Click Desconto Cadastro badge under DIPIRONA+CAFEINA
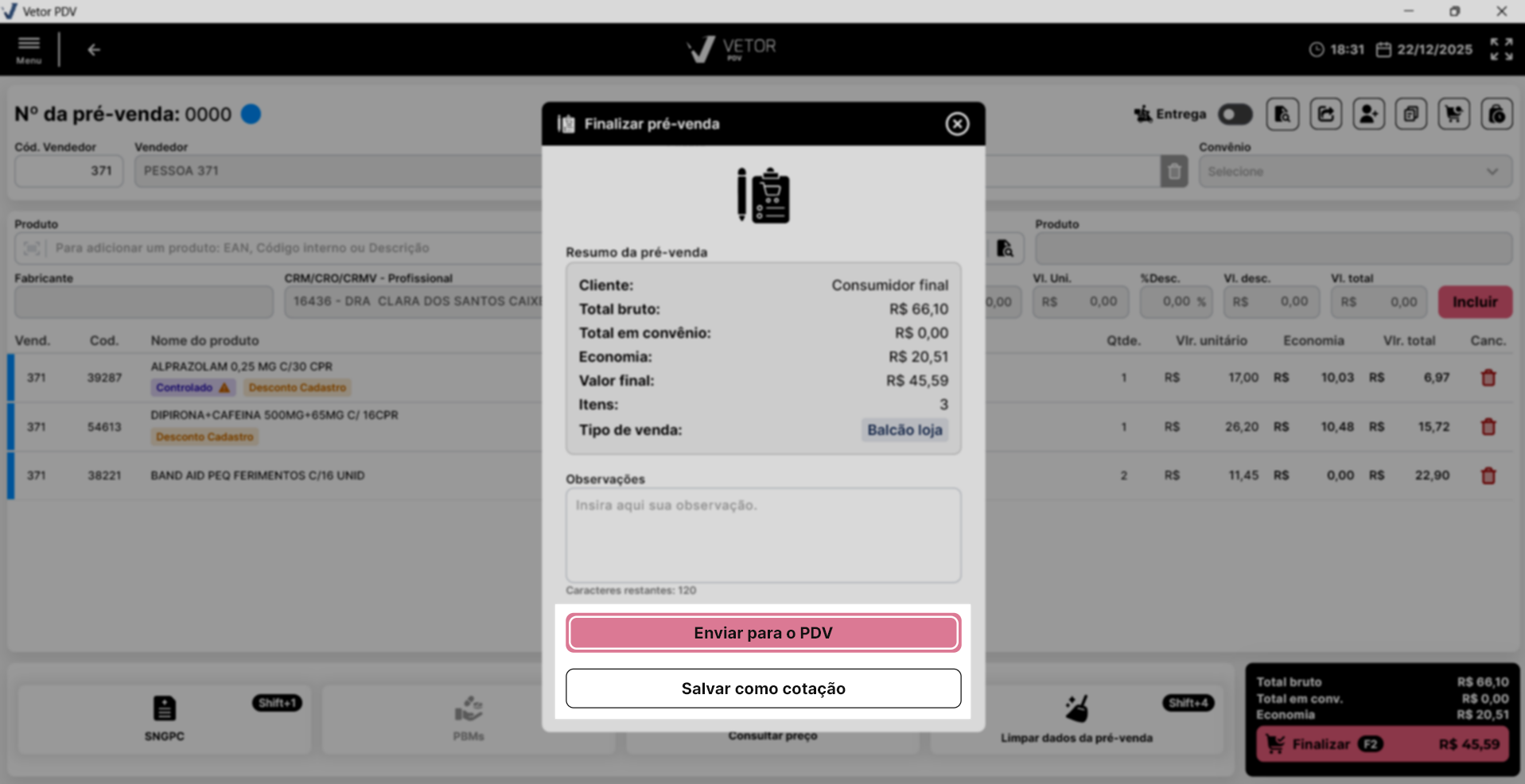1525x784 pixels. click(x=204, y=437)
